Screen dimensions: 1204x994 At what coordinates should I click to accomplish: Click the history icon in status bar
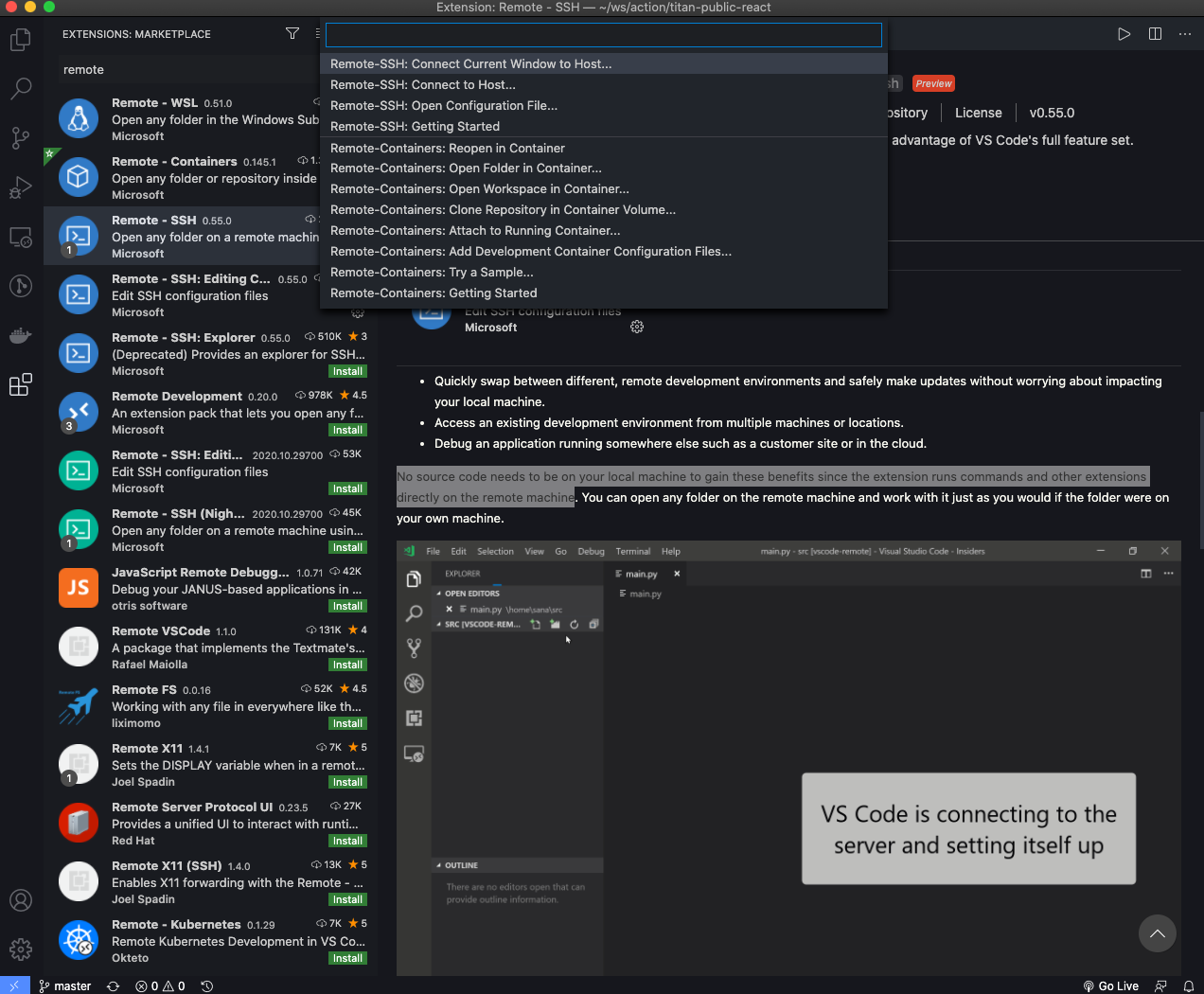click(x=207, y=985)
